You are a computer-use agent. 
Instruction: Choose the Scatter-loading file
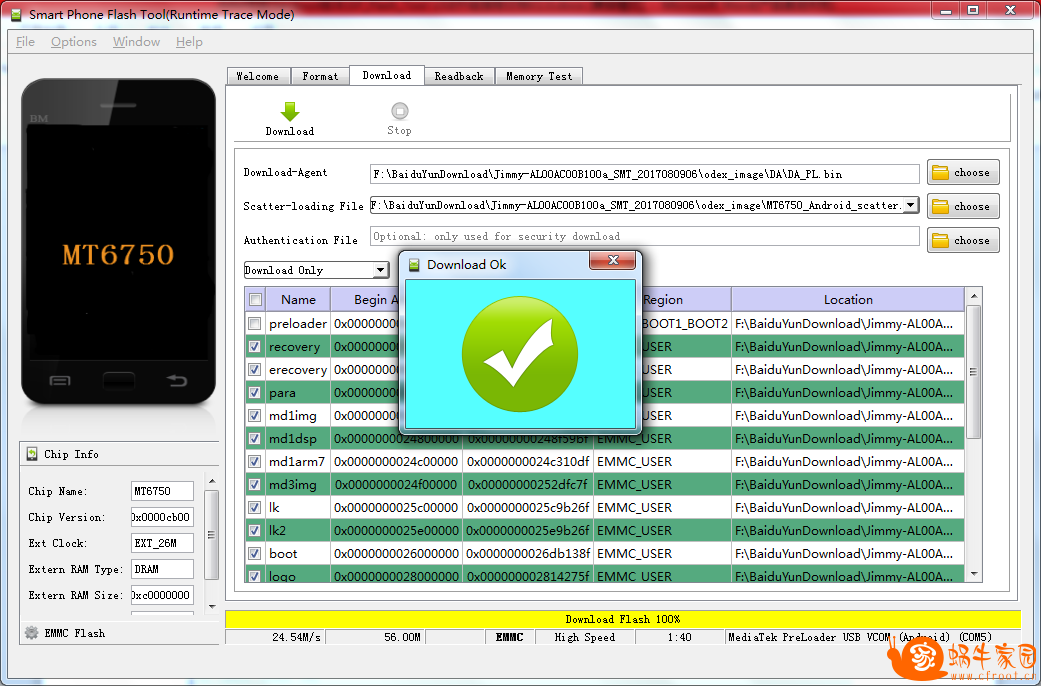pyautogui.click(x=963, y=207)
